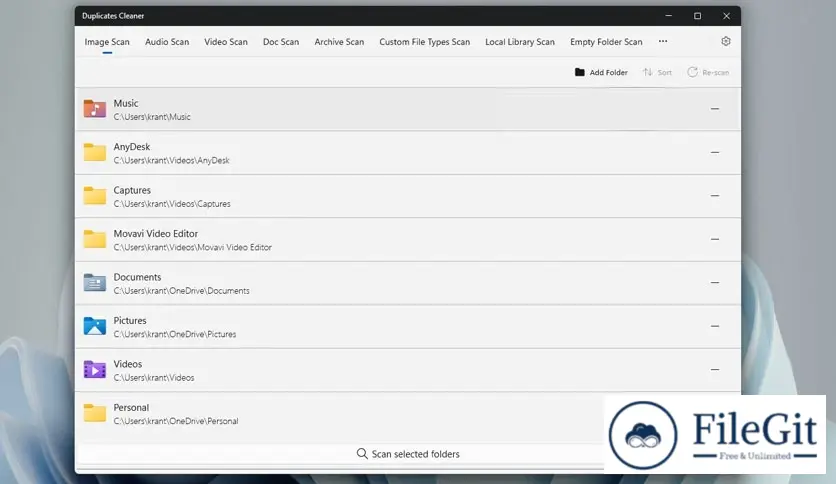Select the Documents folder name
The width and height of the screenshot is (836, 484).
[137, 277]
